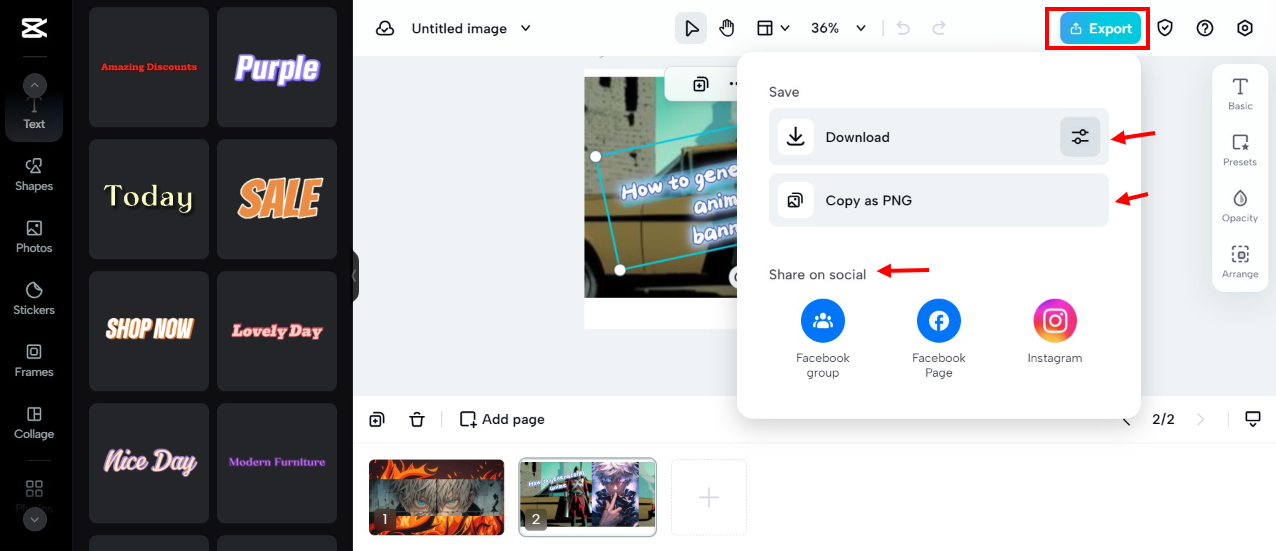Click the page counter 2/2

pyautogui.click(x=1163, y=419)
